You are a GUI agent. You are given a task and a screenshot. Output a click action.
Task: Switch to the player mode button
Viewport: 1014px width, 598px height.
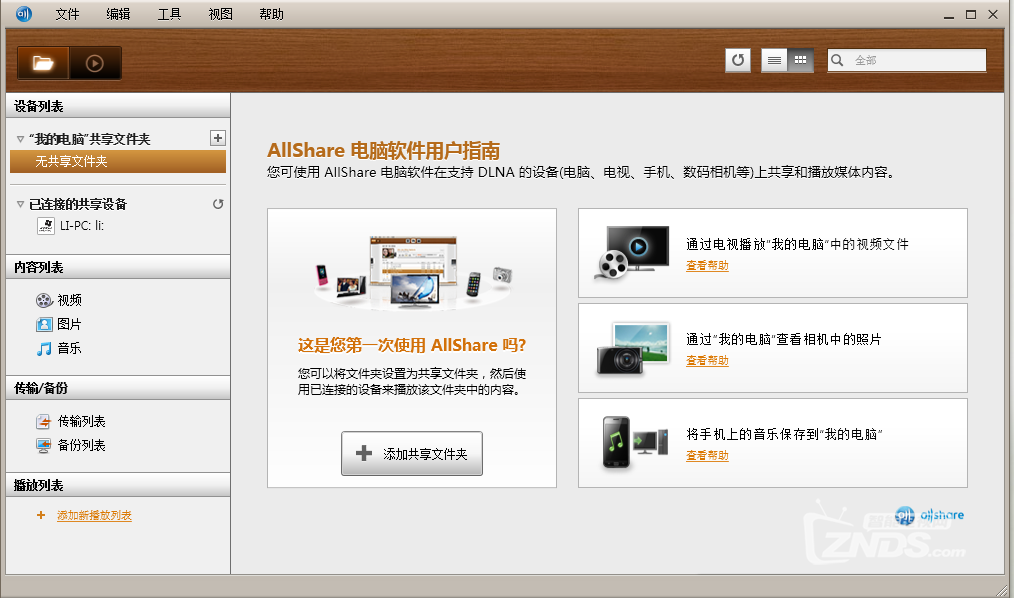pyautogui.click(x=95, y=63)
